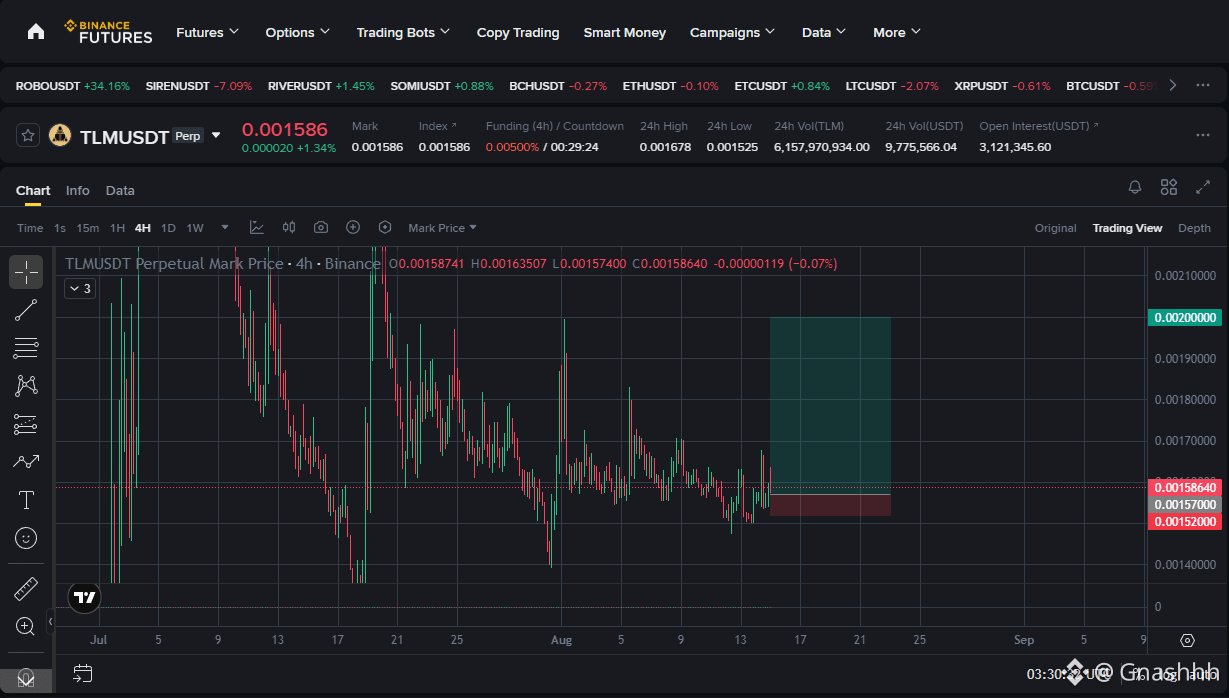The image size is (1229, 698).
Task: Expand chart to fullscreen
Action: (1203, 187)
